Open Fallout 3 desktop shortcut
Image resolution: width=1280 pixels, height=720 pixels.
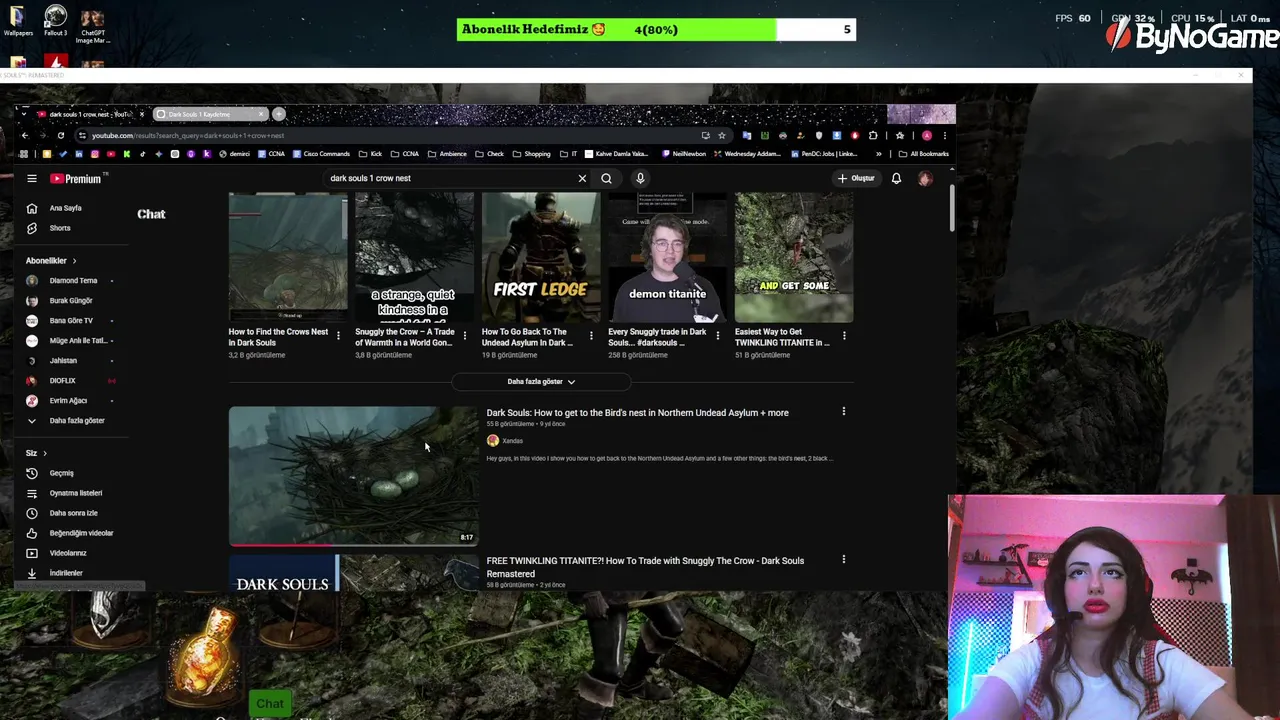coord(55,20)
